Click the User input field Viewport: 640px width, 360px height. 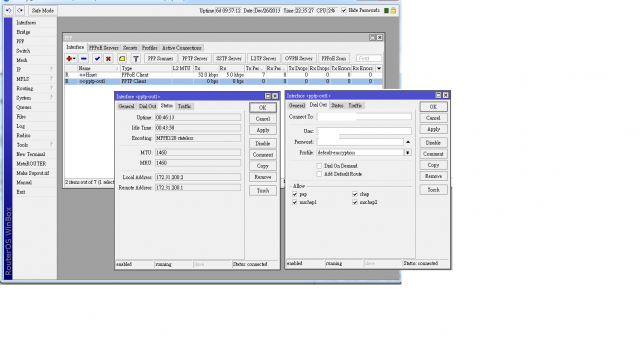(x=364, y=131)
